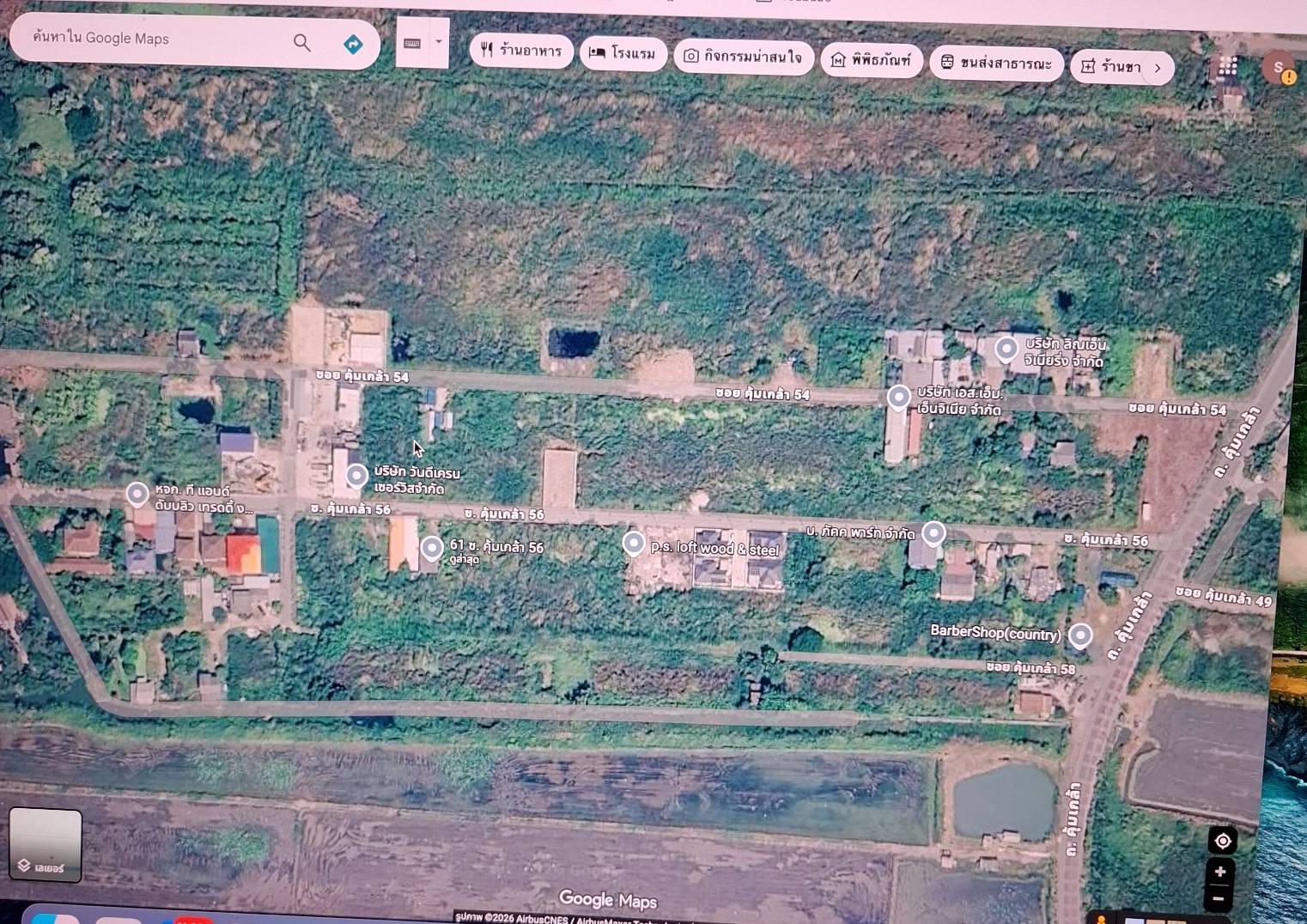The height and width of the screenshot is (924, 1307).
Task: Click the search magnifier icon
Action: click(x=302, y=42)
